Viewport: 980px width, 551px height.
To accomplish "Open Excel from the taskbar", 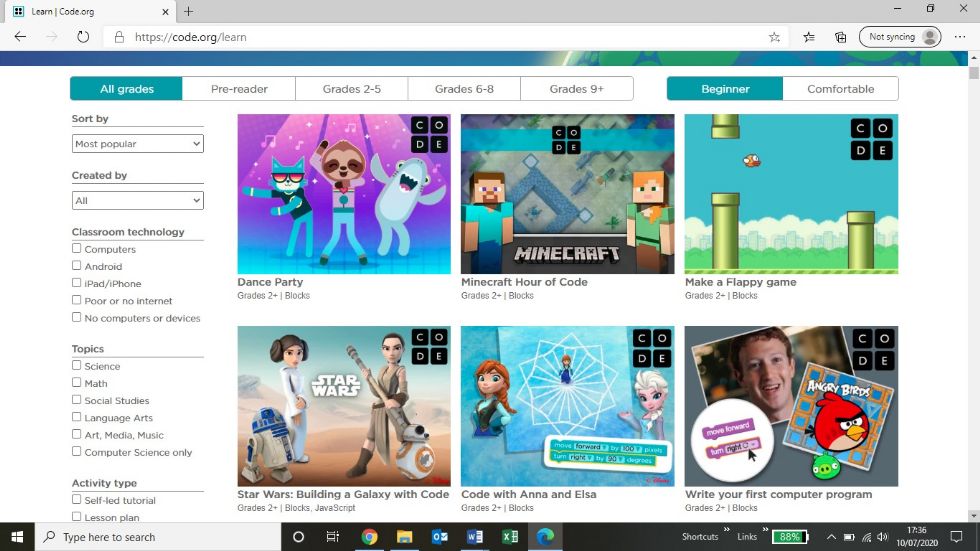I will [x=509, y=537].
